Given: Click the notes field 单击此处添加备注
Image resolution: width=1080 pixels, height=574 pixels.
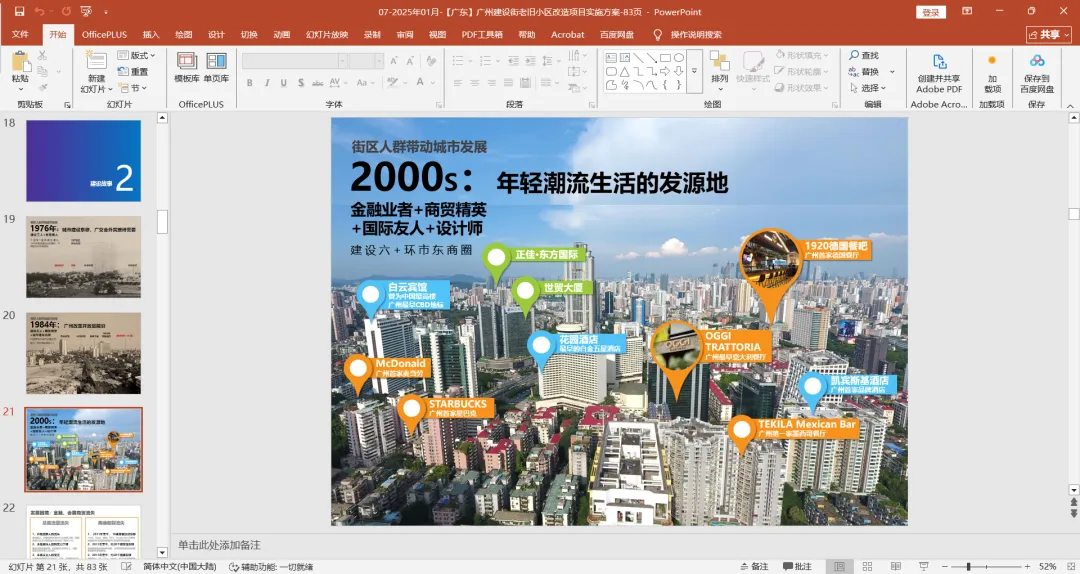Looking at the screenshot, I should tap(219, 545).
